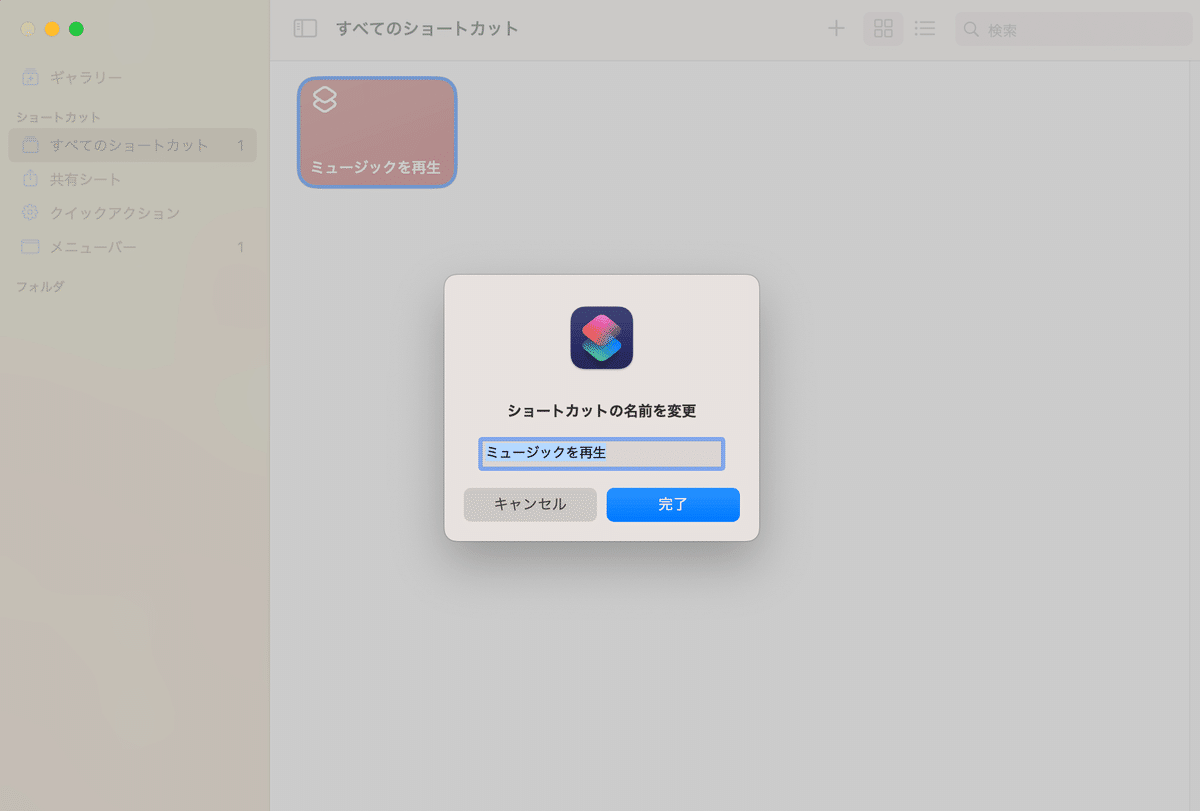Select the ミュージックを再生 shortcut tile
The width and height of the screenshot is (1200, 811).
pyautogui.click(x=377, y=132)
